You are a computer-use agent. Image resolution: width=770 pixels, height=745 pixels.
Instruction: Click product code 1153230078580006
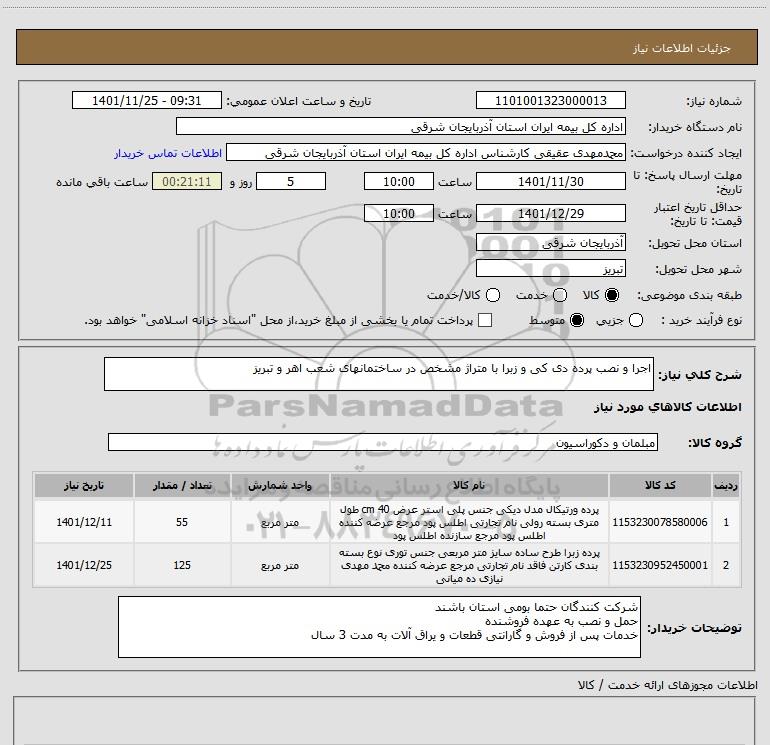[660, 522]
